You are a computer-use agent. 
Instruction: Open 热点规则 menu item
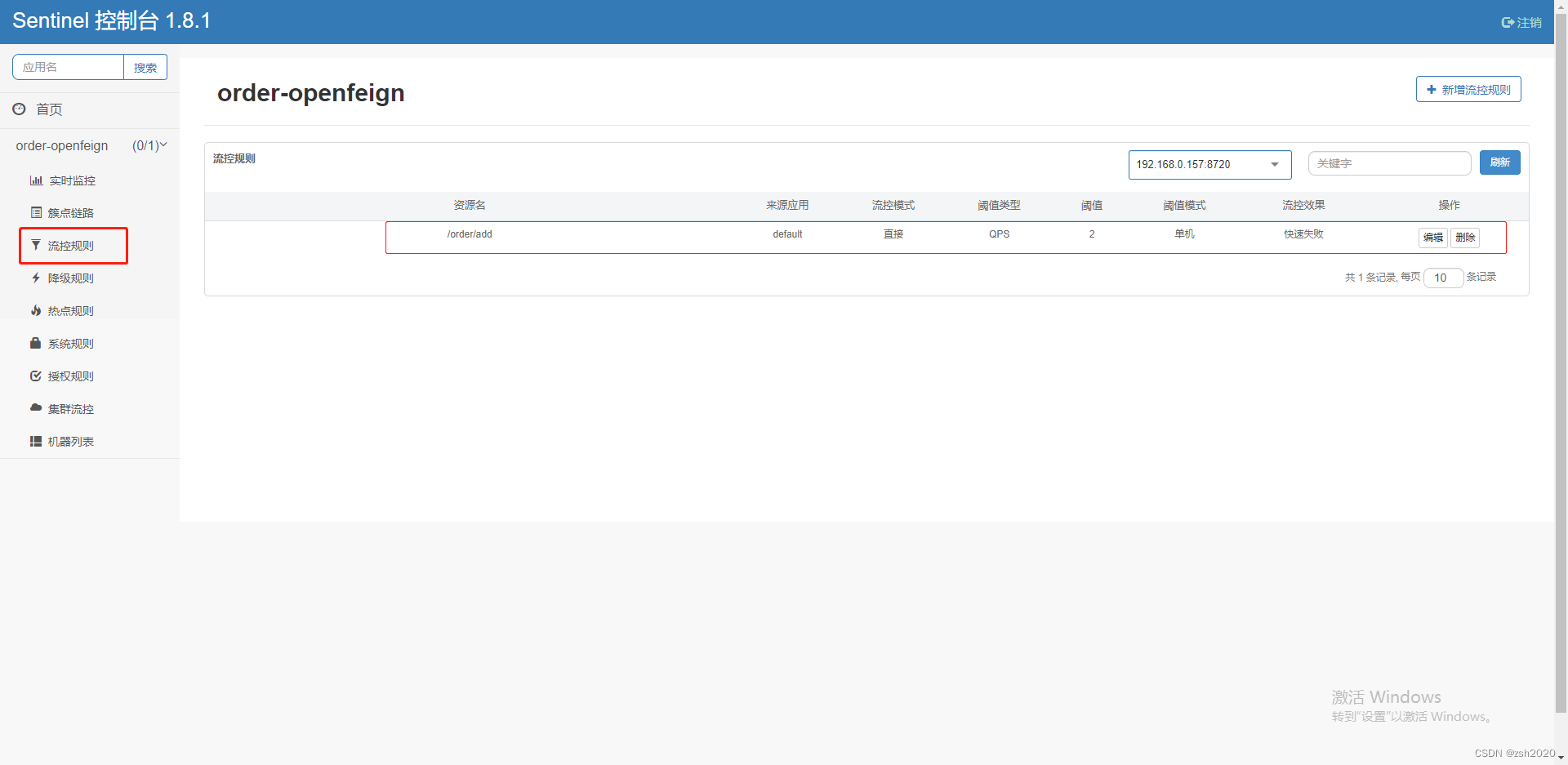[71, 311]
